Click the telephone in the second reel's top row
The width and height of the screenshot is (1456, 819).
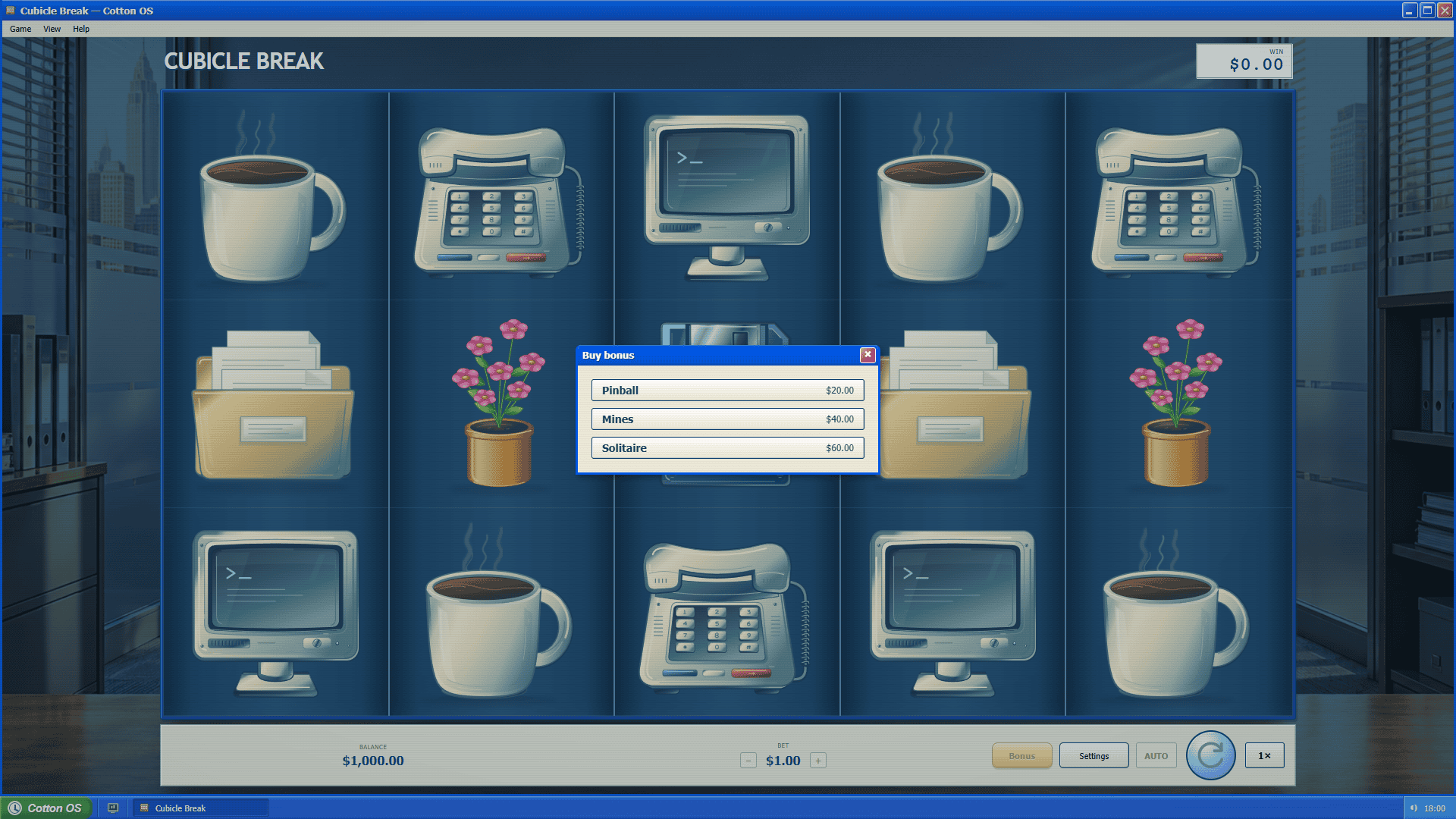[499, 201]
